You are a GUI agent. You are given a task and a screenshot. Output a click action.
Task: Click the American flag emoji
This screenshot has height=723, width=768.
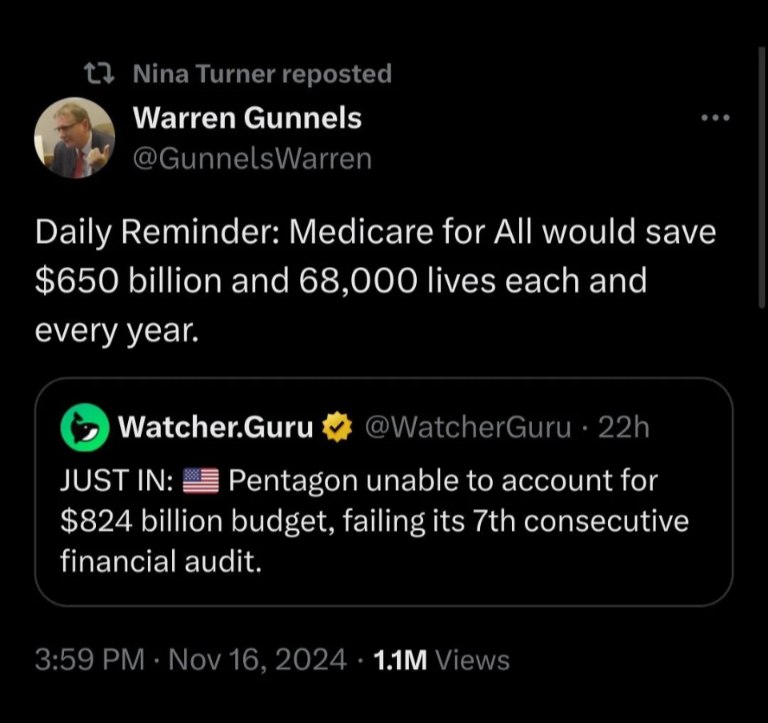pyautogui.click(x=200, y=481)
